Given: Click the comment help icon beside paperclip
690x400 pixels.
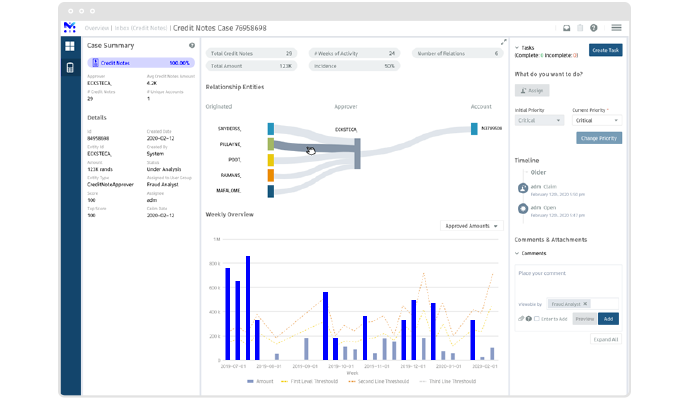Looking at the screenshot, I should [x=529, y=319].
